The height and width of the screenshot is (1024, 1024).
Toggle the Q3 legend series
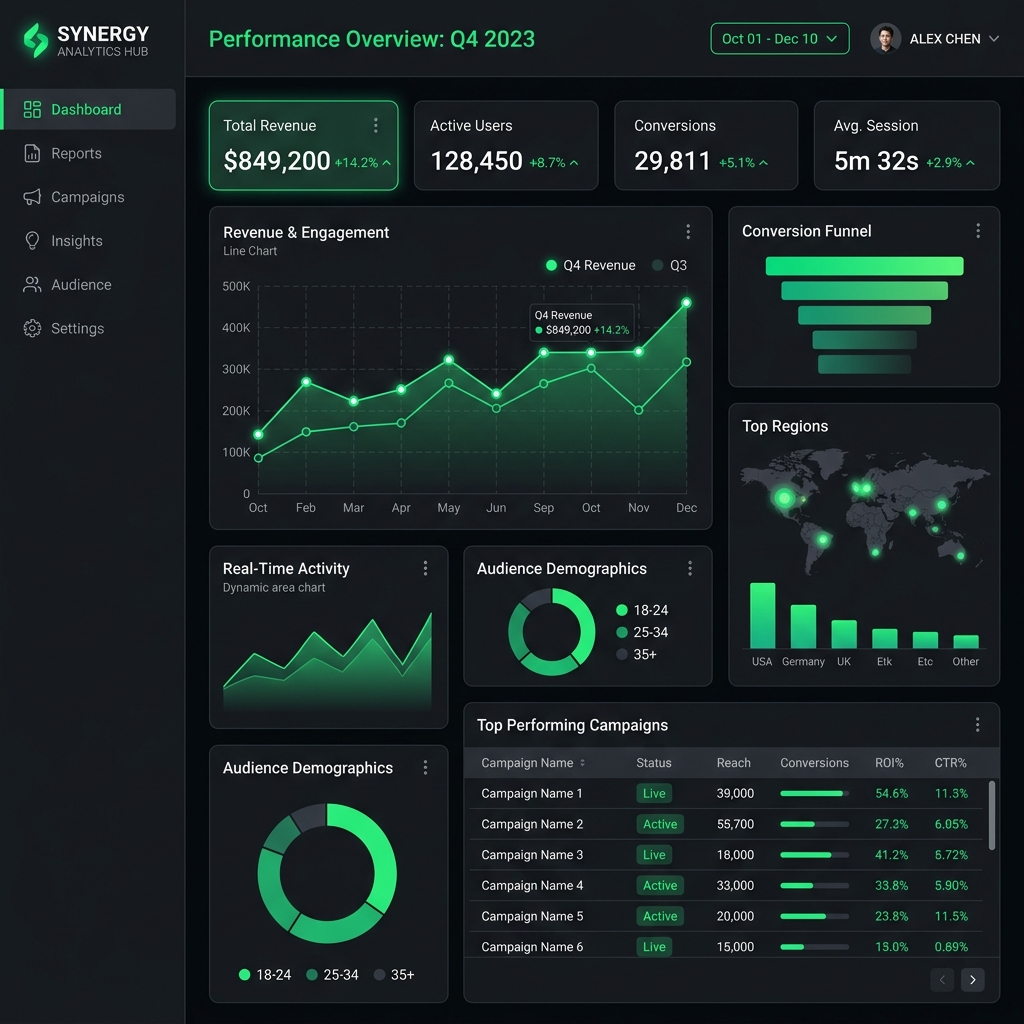click(x=669, y=265)
